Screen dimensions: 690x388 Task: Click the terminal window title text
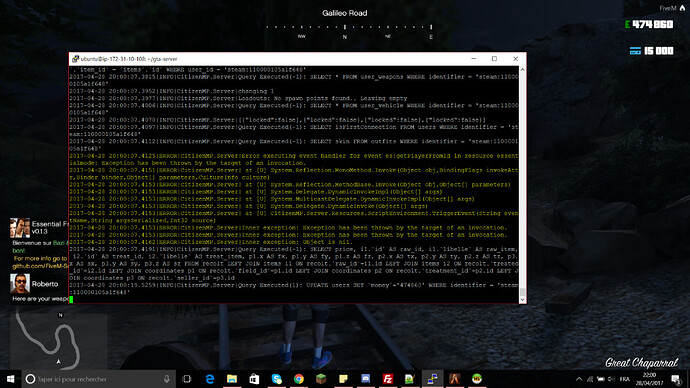coord(129,59)
